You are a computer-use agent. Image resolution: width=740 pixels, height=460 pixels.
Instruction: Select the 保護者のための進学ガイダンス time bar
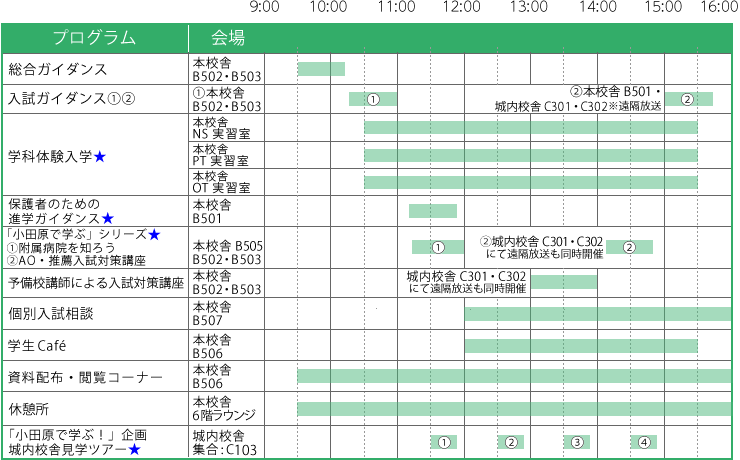pos(432,211)
